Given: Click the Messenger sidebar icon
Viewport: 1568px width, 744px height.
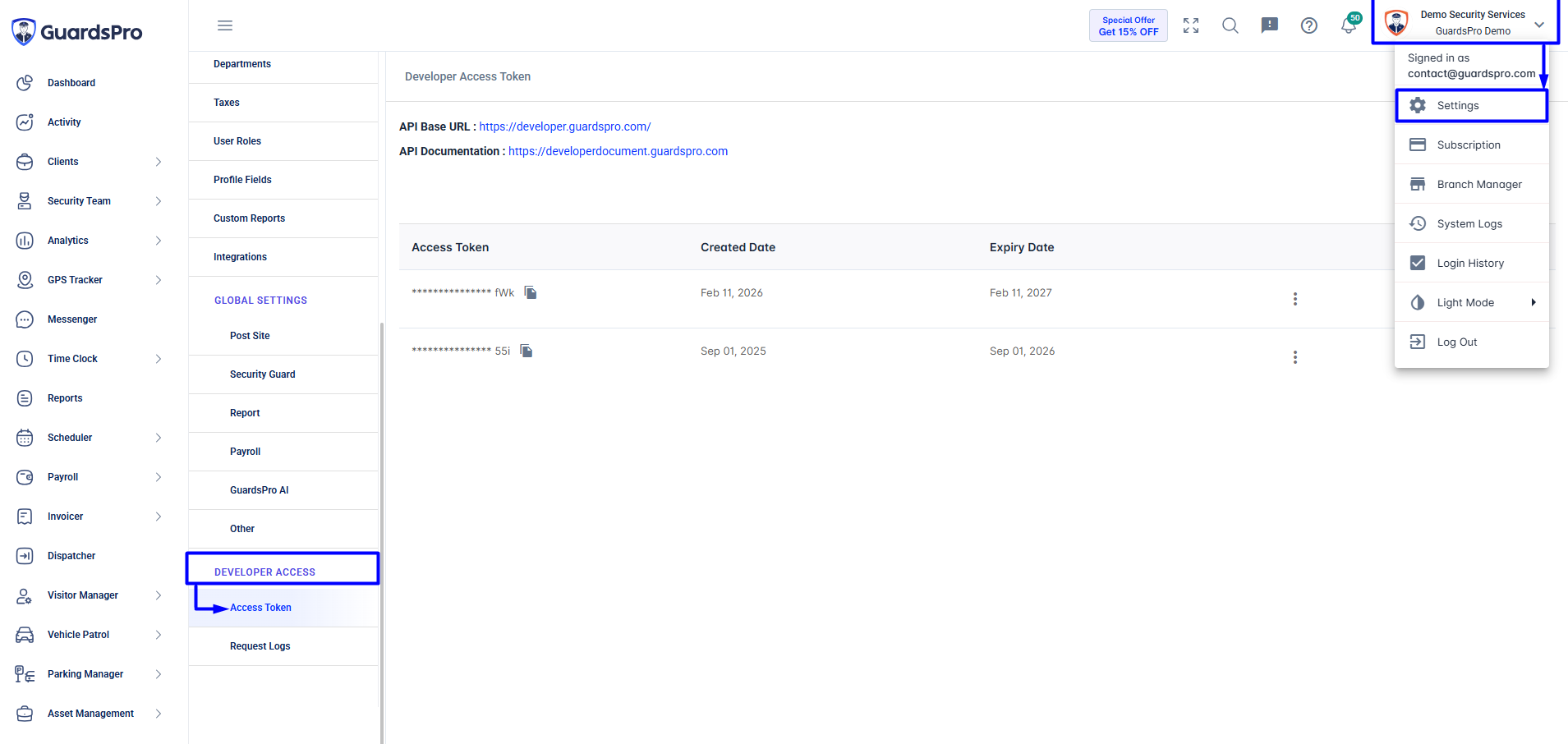Looking at the screenshot, I should pos(25,319).
